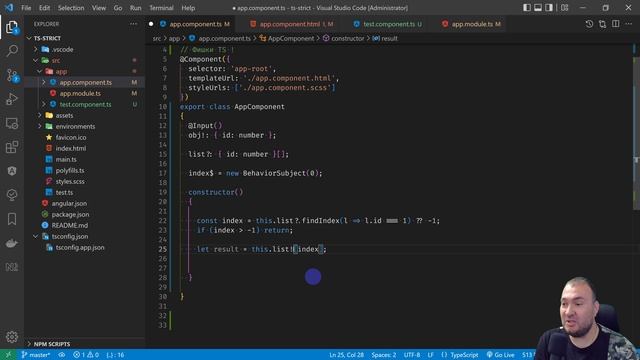
Task: Start Go Live server
Action: 500,355
